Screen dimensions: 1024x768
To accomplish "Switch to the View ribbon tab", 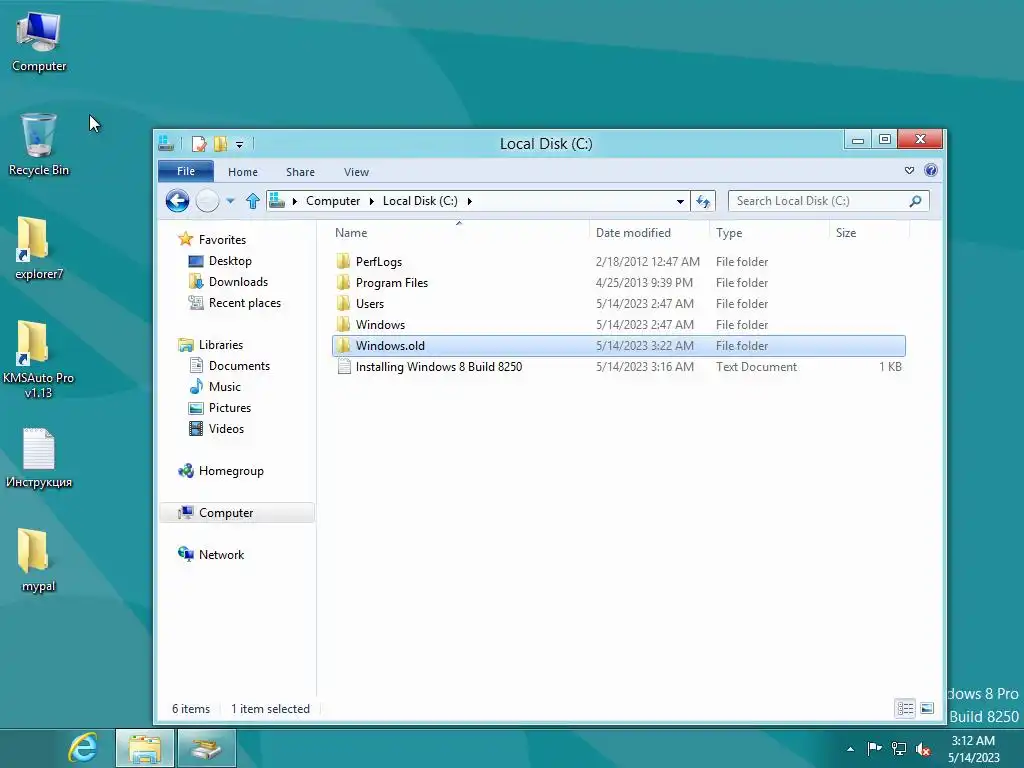I will click(357, 172).
